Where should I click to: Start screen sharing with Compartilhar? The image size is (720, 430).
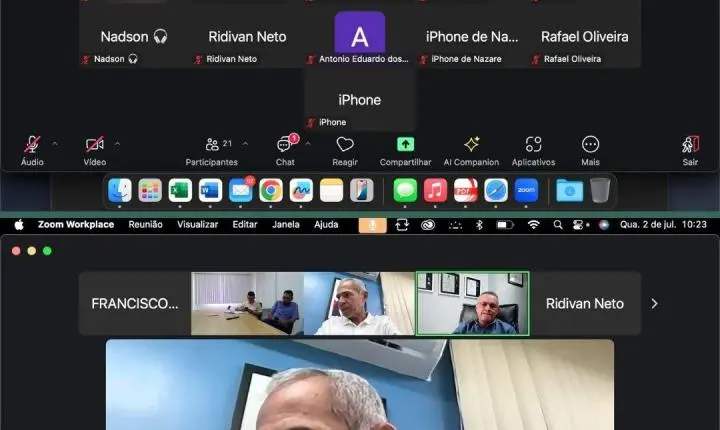click(405, 145)
